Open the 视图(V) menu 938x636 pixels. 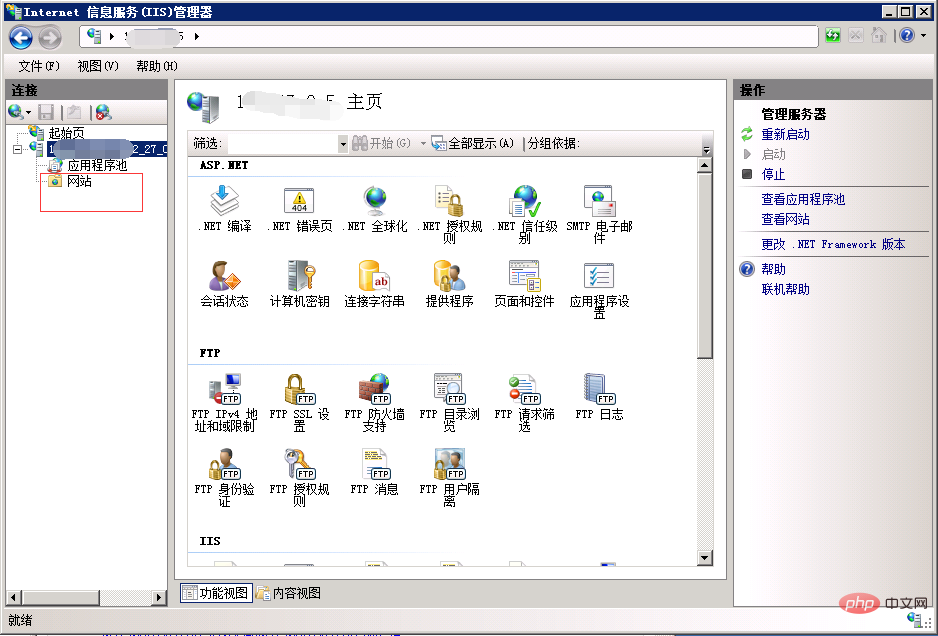98,66
